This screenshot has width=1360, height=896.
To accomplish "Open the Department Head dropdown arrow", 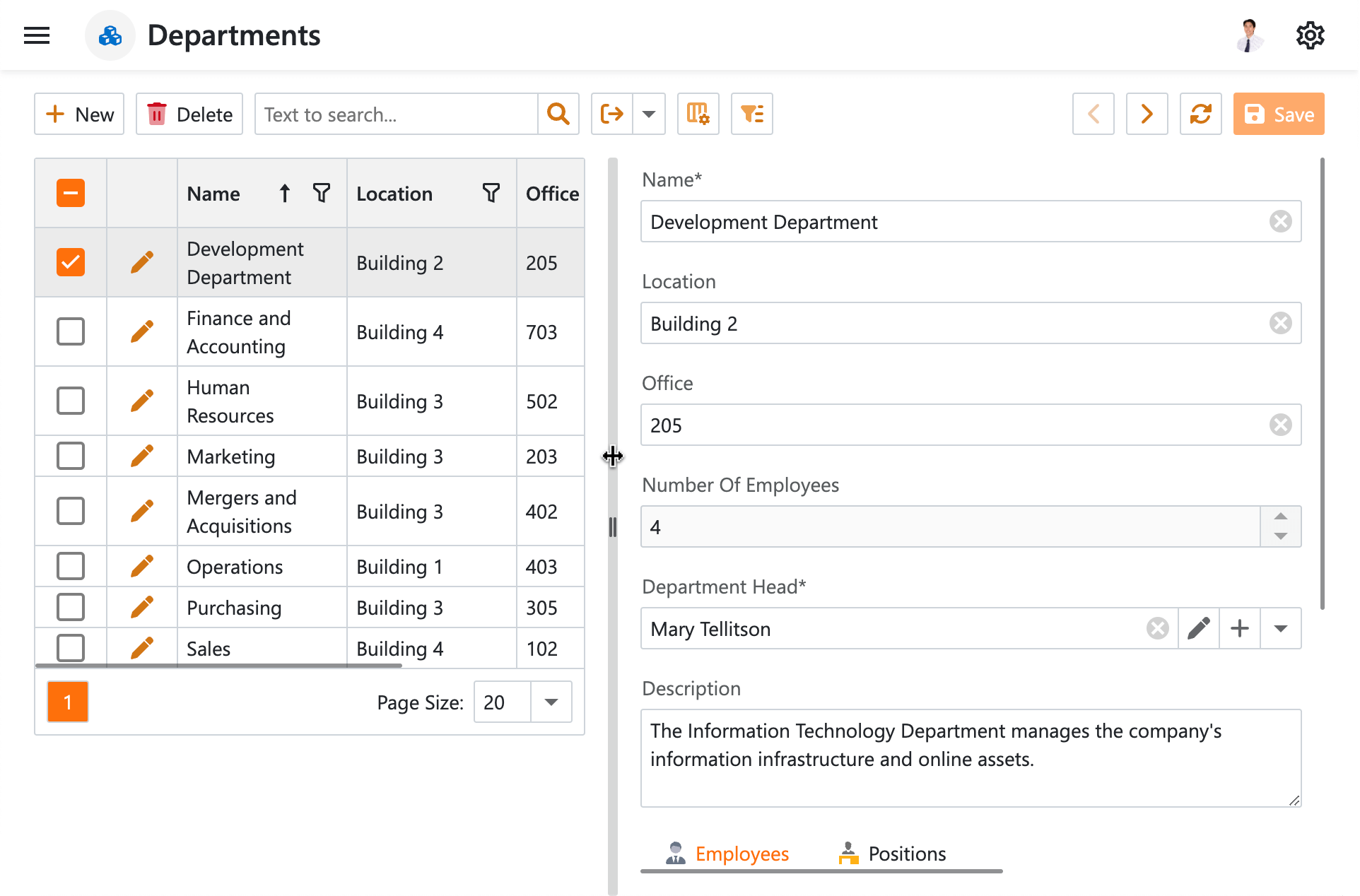I will coord(1280,627).
